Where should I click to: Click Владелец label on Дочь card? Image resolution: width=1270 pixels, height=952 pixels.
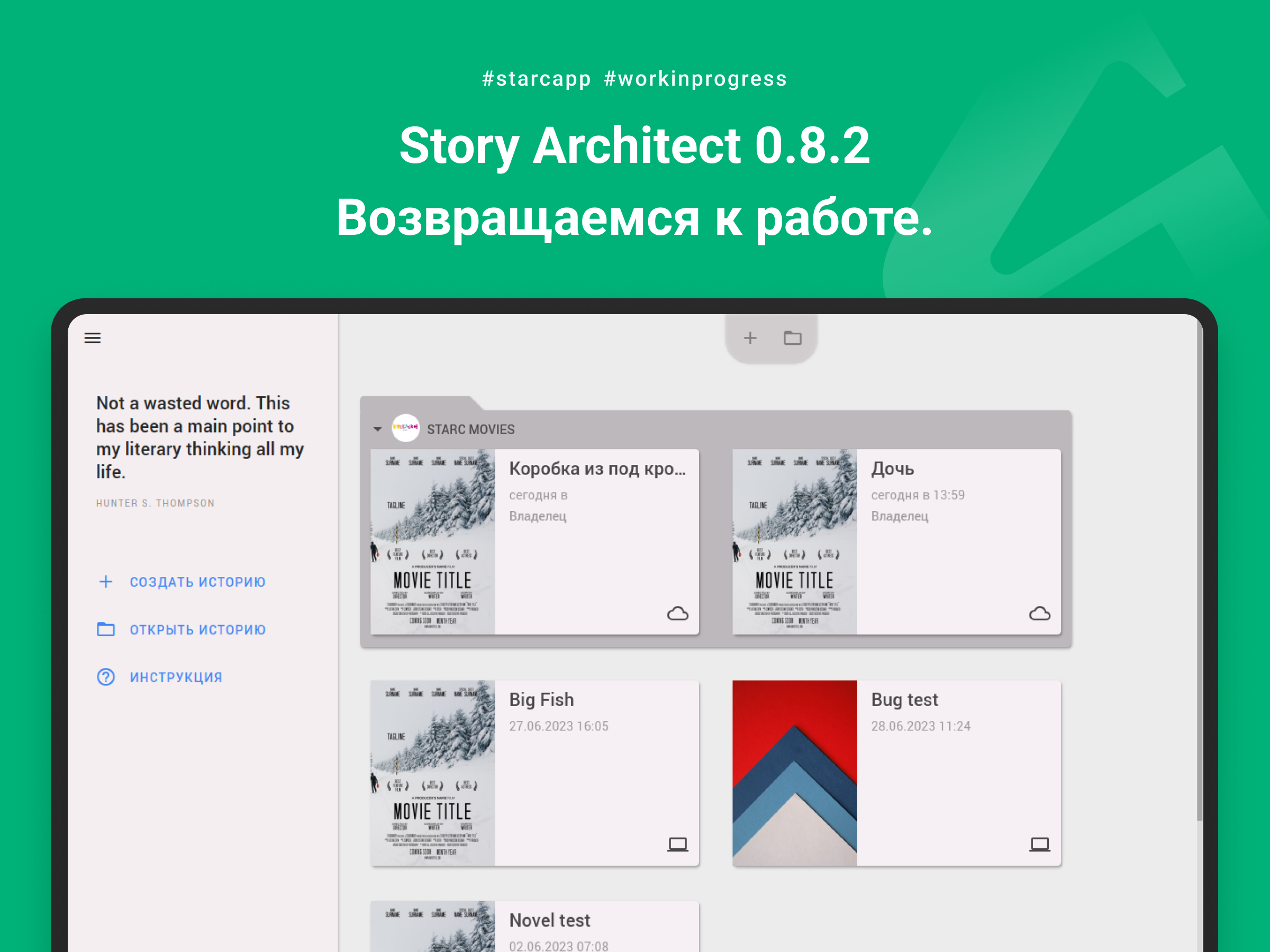pyautogui.click(x=899, y=516)
